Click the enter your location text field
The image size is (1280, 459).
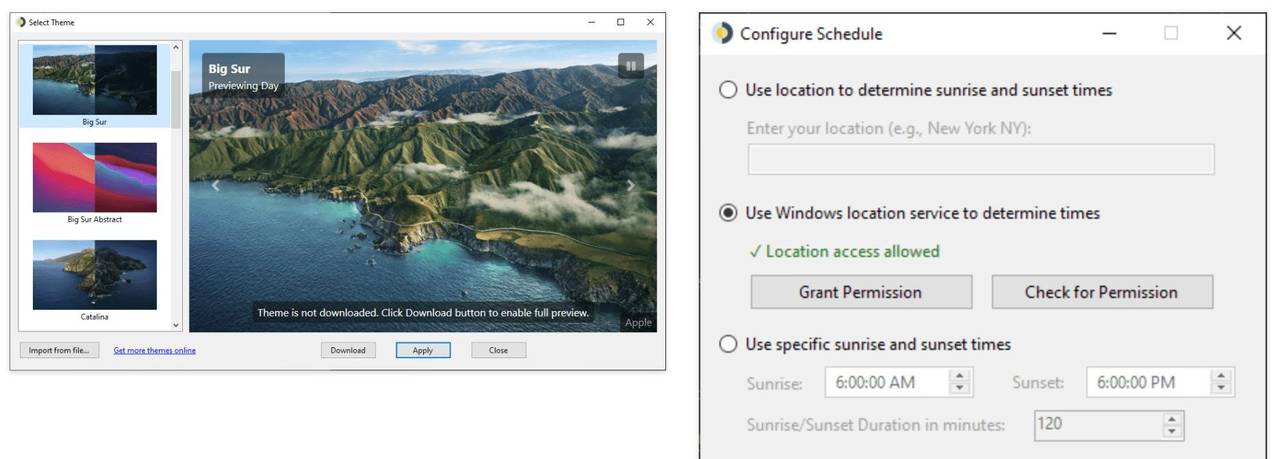click(x=981, y=159)
